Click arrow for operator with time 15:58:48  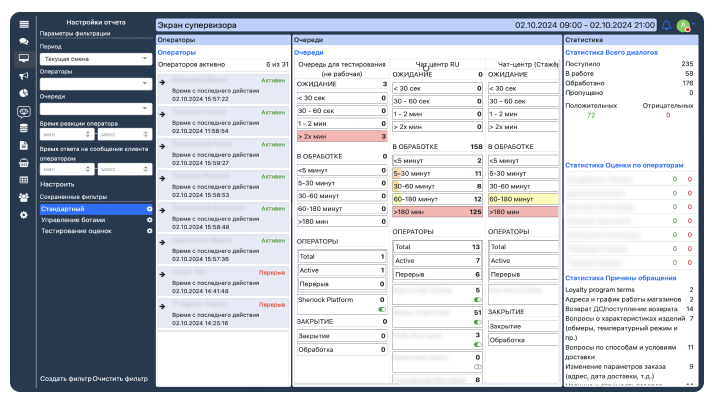[162, 210]
